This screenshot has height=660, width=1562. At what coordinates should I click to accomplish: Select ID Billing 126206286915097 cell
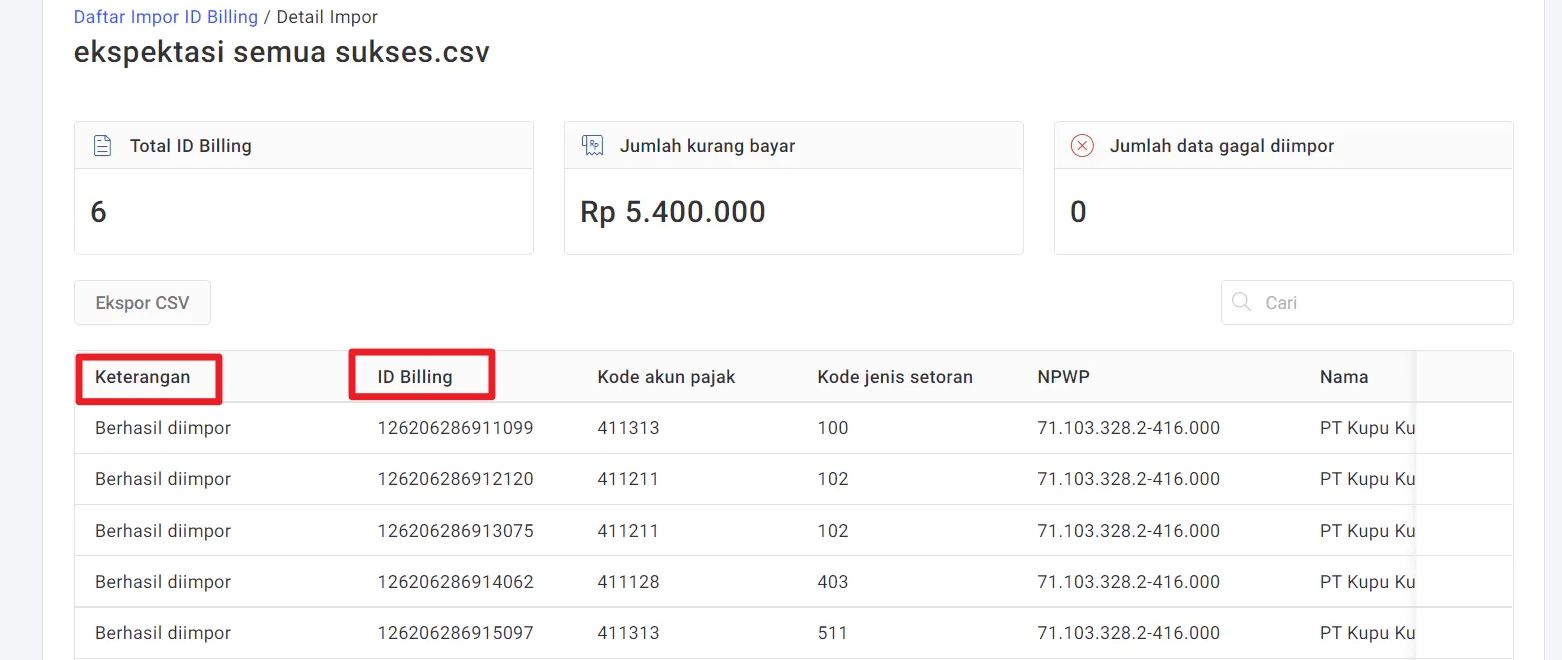455,633
